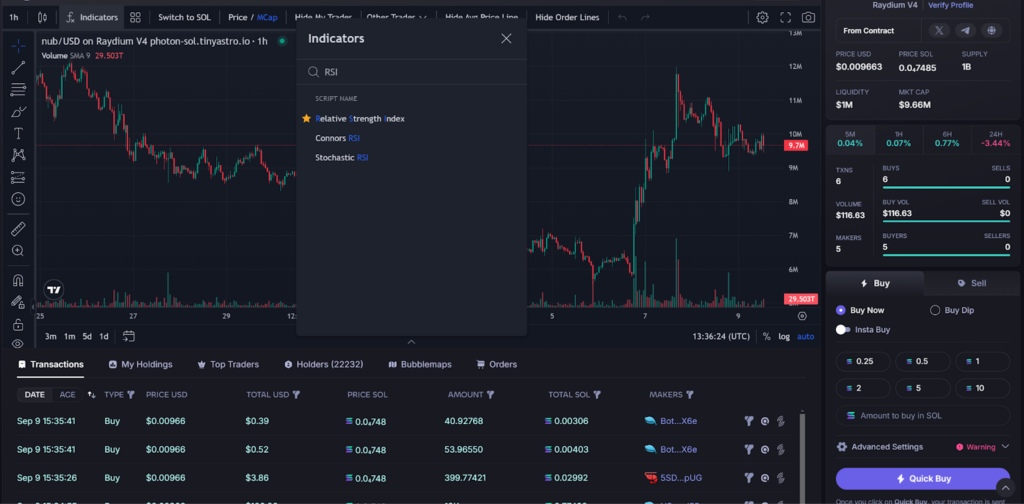Open the 1h timeframe dropdown
The height and width of the screenshot is (504, 1024).
(14, 17)
